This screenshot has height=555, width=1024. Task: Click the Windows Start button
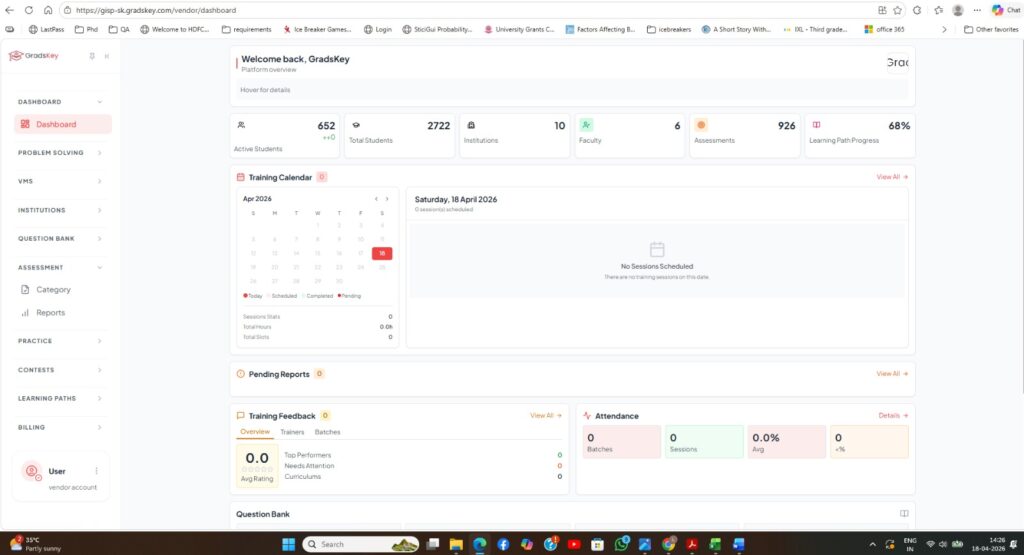tap(288, 544)
